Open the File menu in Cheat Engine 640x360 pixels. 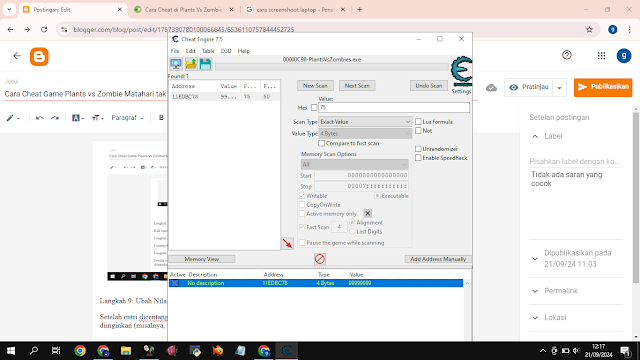click(175, 51)
